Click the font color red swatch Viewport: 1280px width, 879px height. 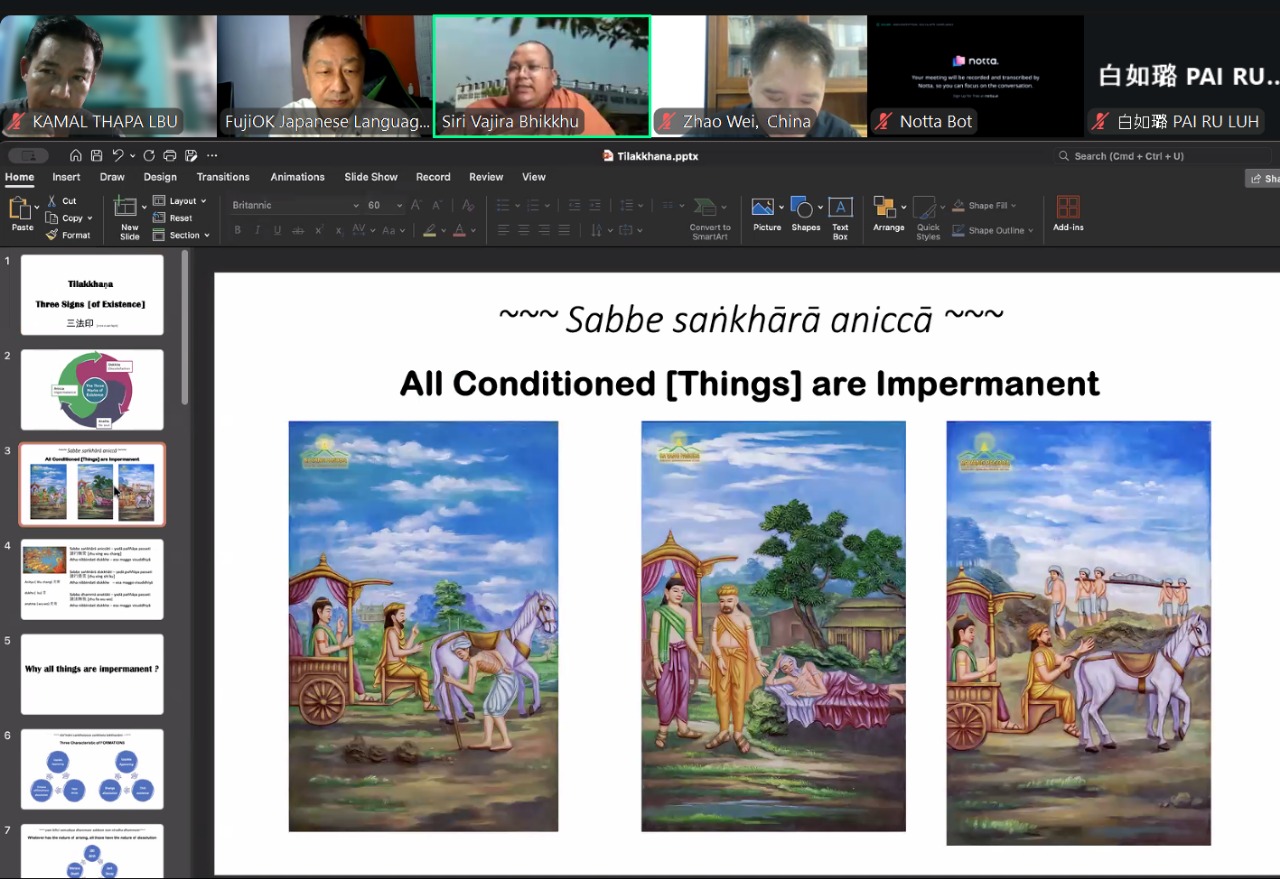tap(459, 230)
